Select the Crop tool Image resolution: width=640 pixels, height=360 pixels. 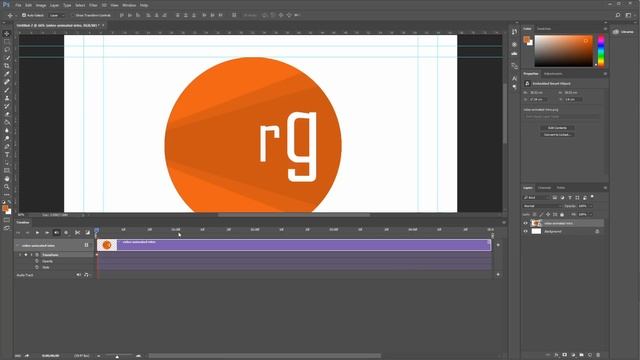pos(7,66)
